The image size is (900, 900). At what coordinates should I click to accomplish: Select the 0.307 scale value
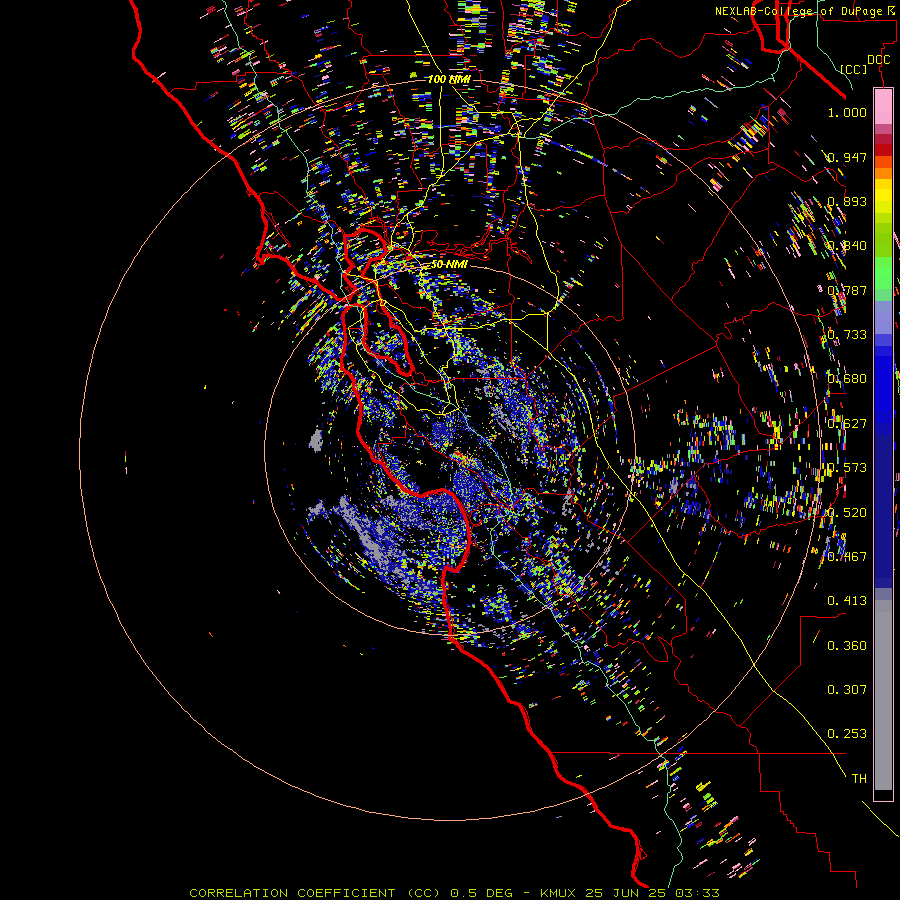click(847, 690)
